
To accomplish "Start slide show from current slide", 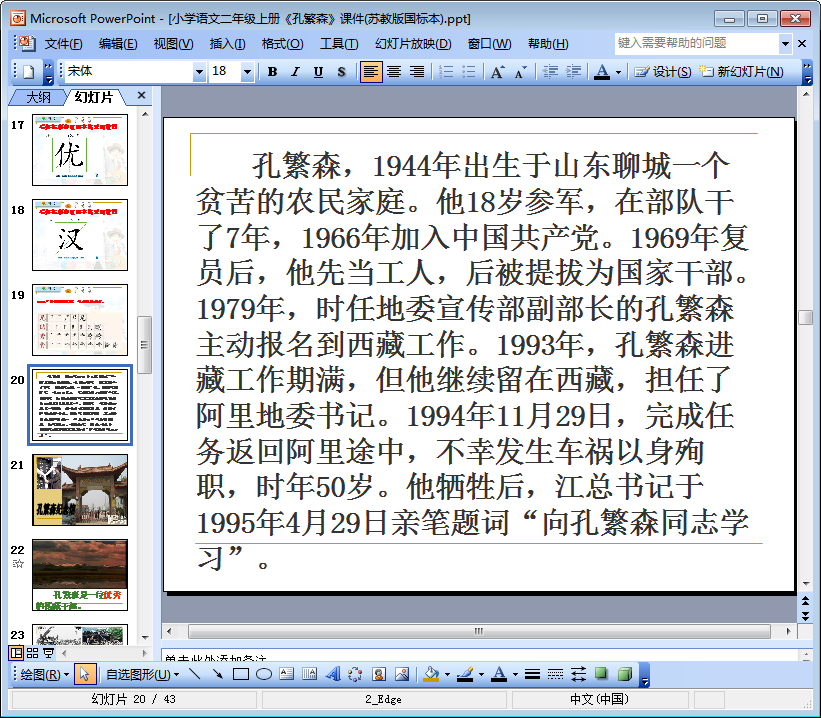I will pyautogui.click(x=48, y=653).
